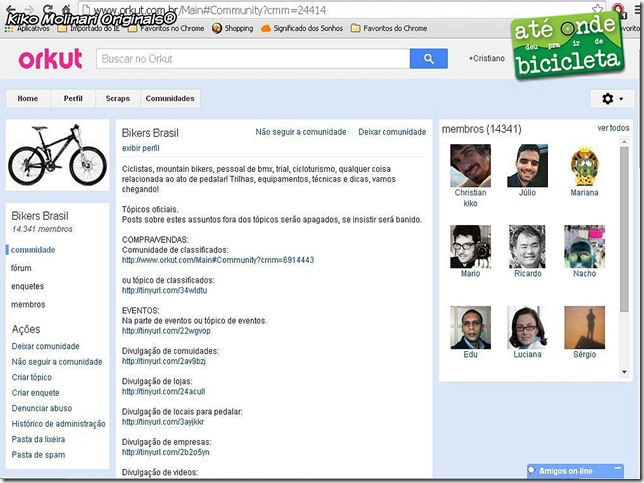
Task: Click the members list scrollbar thumb
Action: pos(624,229)
